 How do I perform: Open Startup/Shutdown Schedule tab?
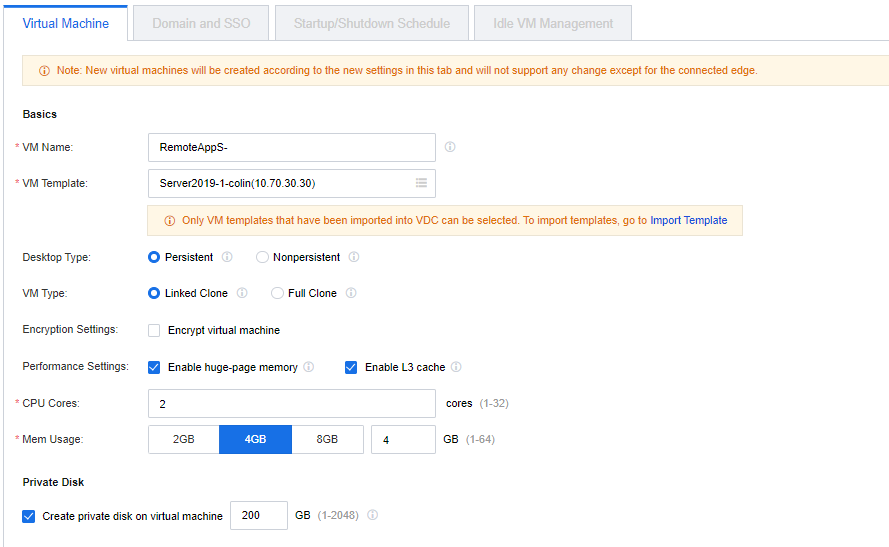point(372,23)
